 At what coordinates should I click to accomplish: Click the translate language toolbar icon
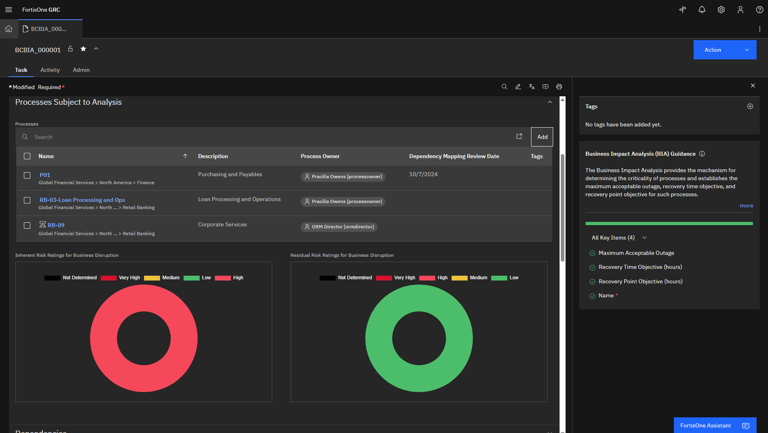point(531,87)
